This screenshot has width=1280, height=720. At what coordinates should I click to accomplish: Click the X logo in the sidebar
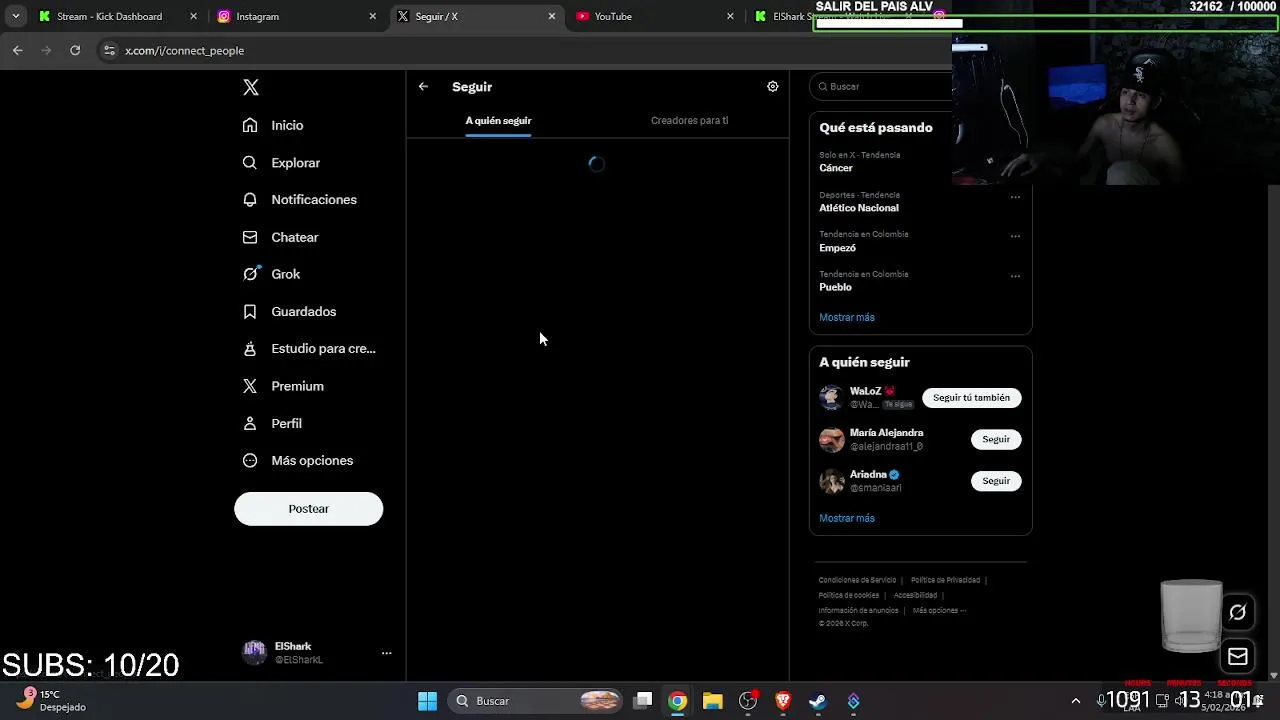(x=251, y=87)
